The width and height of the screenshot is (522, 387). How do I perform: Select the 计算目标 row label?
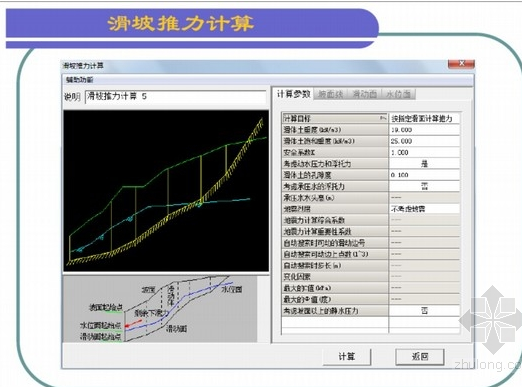click(335, 118)
